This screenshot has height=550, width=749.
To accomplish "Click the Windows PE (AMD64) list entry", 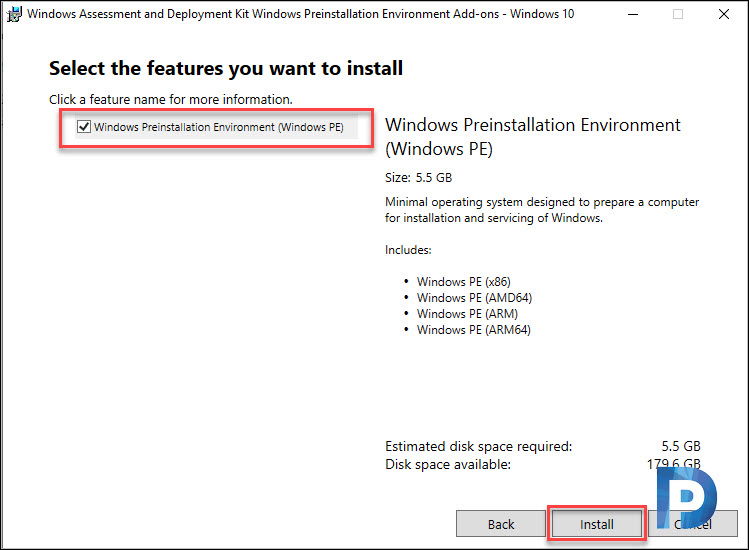I will pos(474,298).
